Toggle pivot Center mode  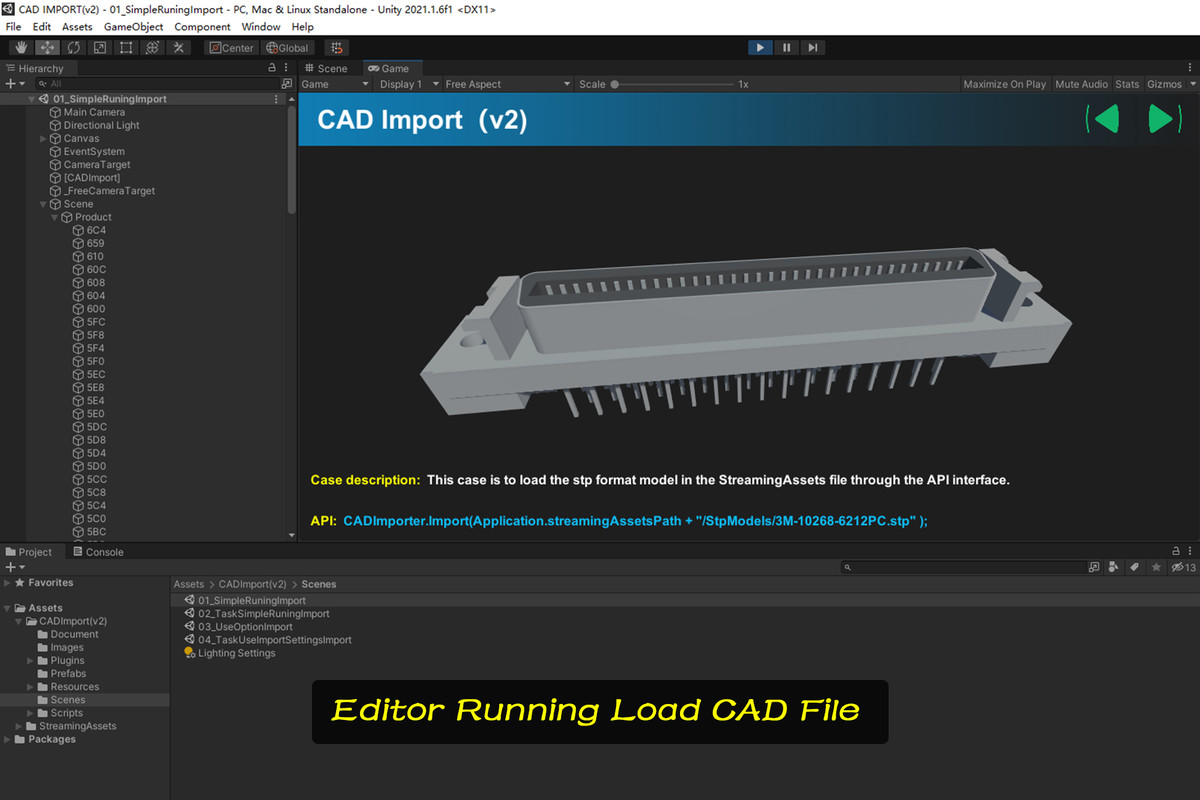(x=231, y=47)
